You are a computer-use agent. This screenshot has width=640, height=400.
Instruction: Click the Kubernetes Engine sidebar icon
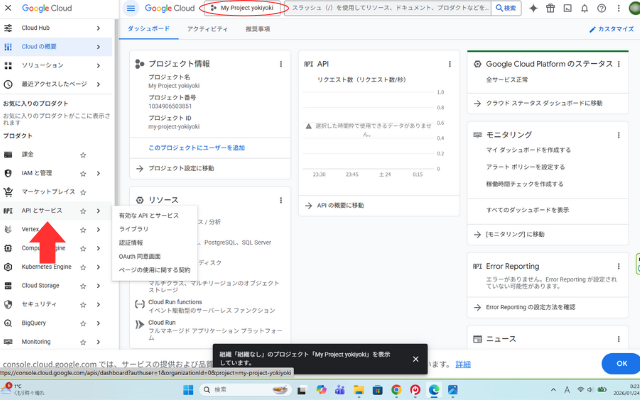pyautogui.click(x=10, y=267)
